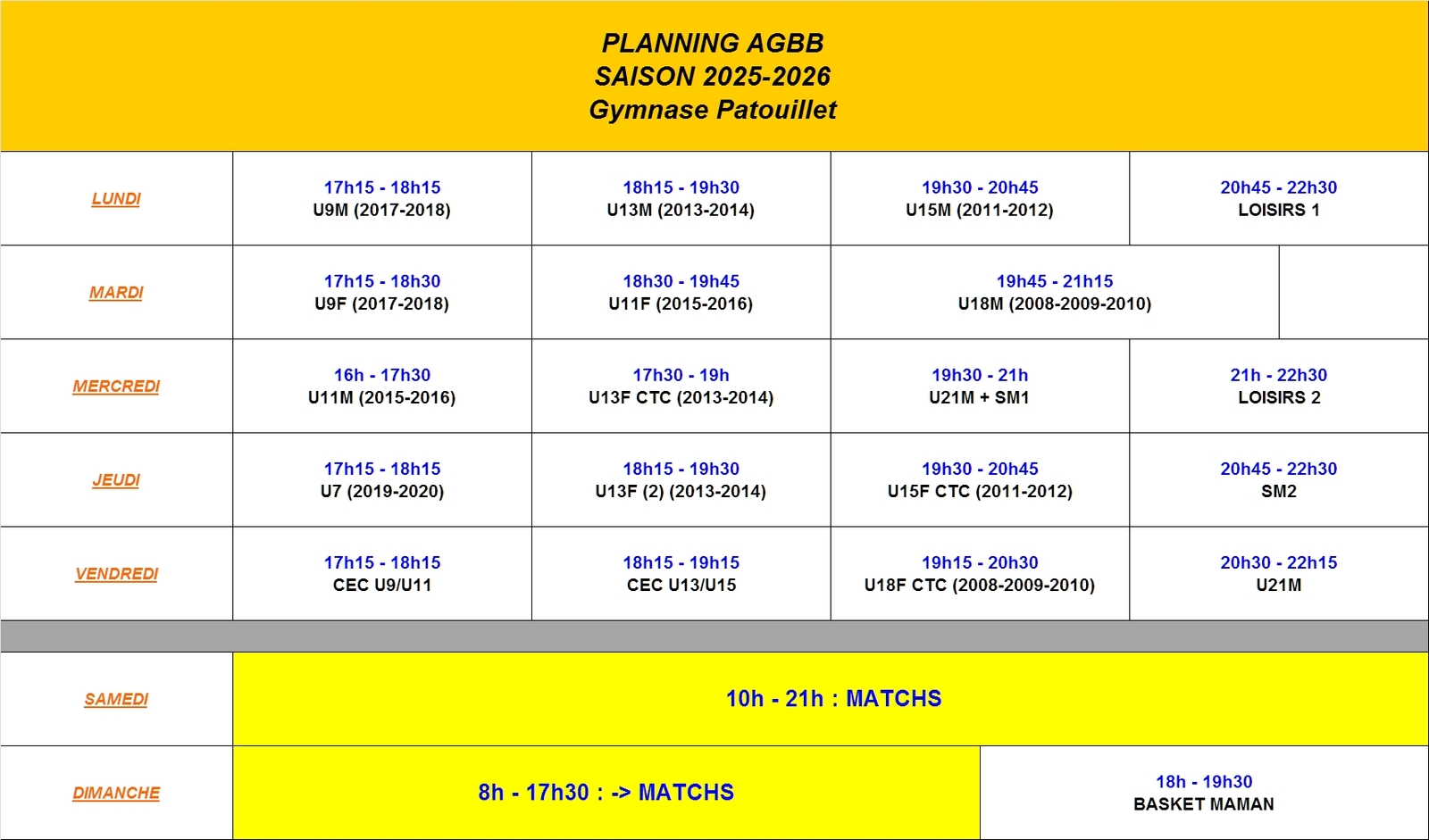Screen dimensions: 1429x840
Task: Click the Planning AGBB title header
Action: [x=713, y=76]
